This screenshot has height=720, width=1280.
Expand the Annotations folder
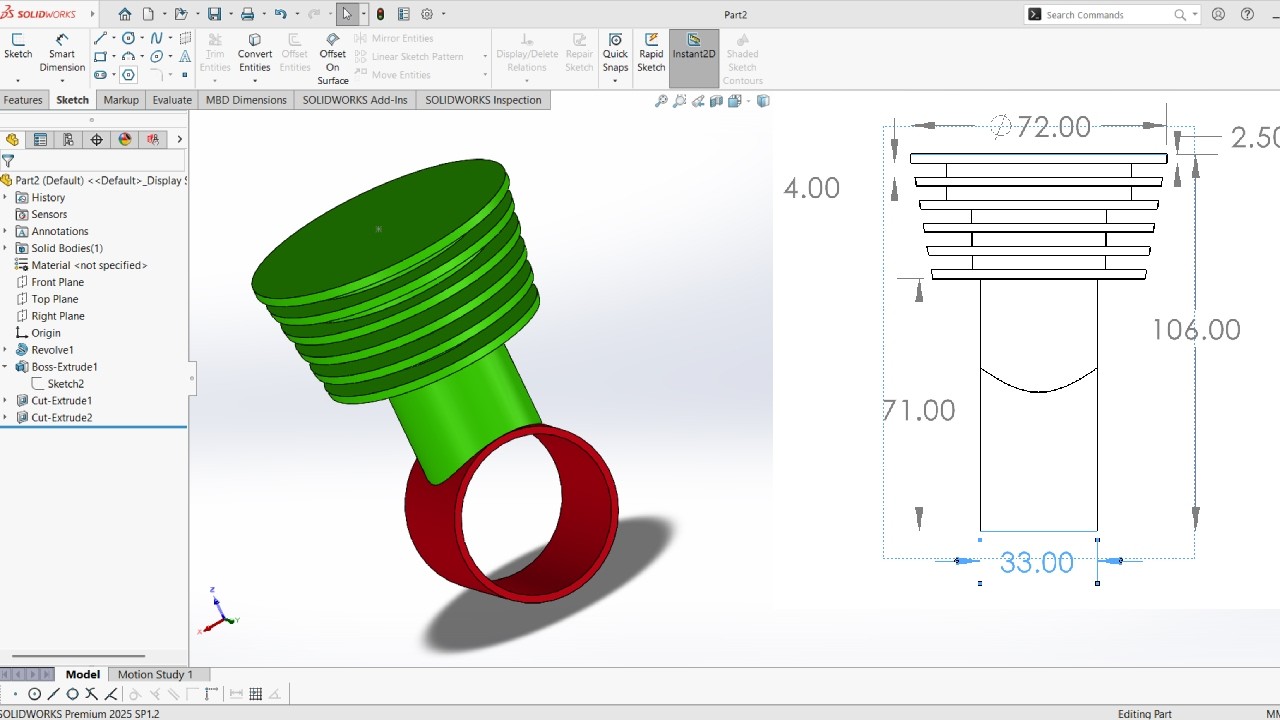click(x=5, y=231)
